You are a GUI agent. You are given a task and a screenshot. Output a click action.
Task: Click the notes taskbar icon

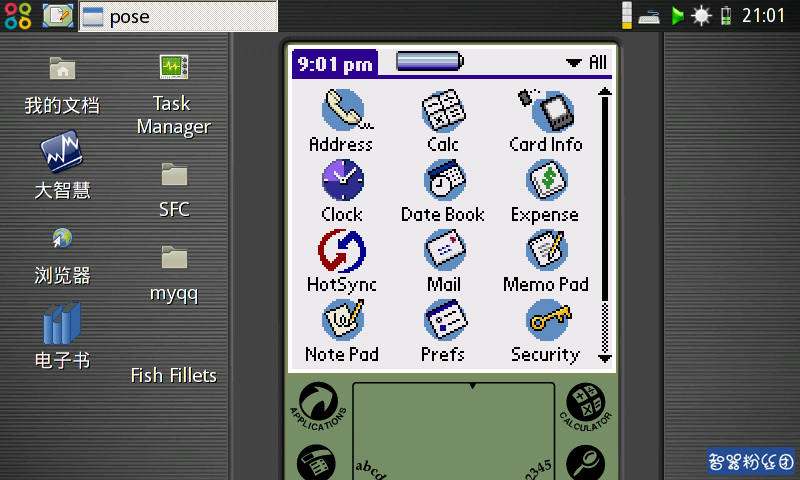point(58,15)
